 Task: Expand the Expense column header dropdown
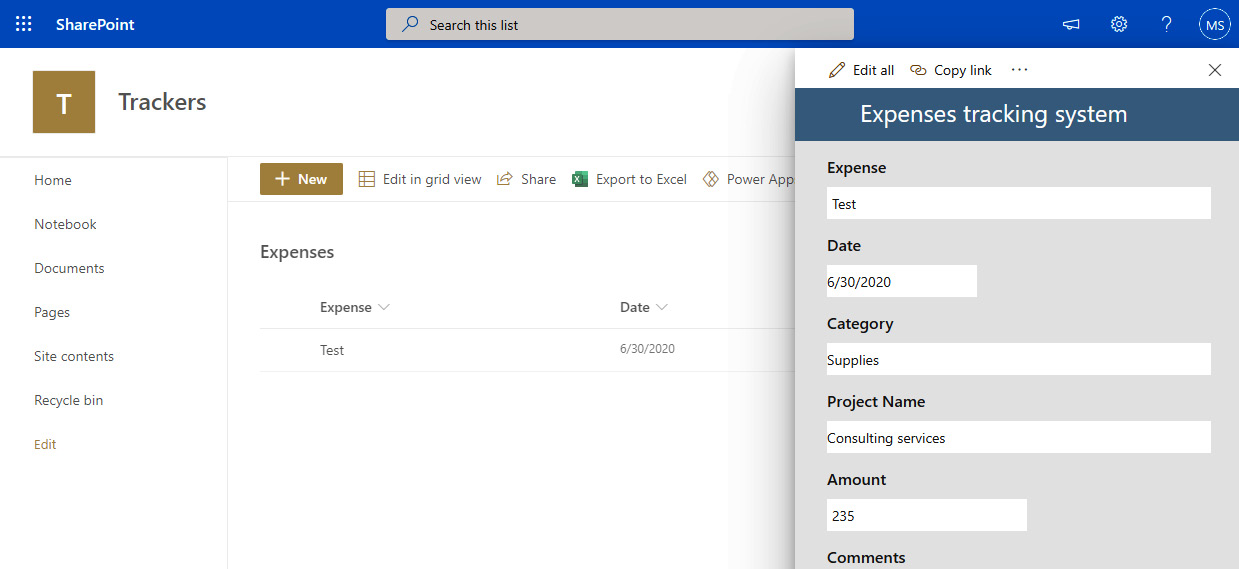[x=384, y=308]
